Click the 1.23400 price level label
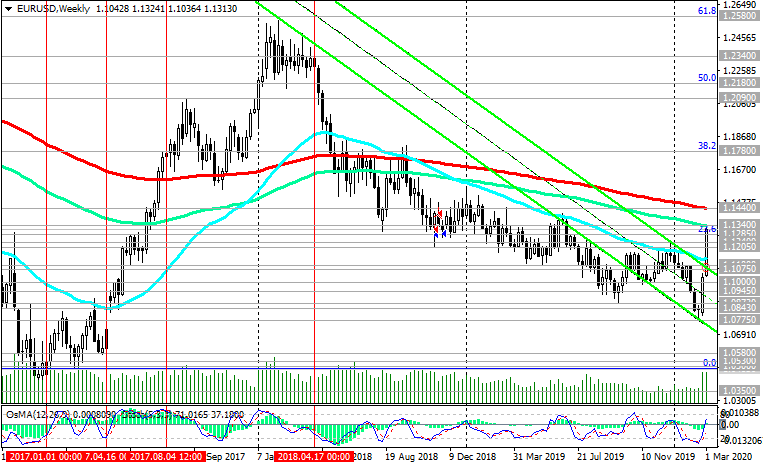The image size is (763, 467). (x=739, y=56)
